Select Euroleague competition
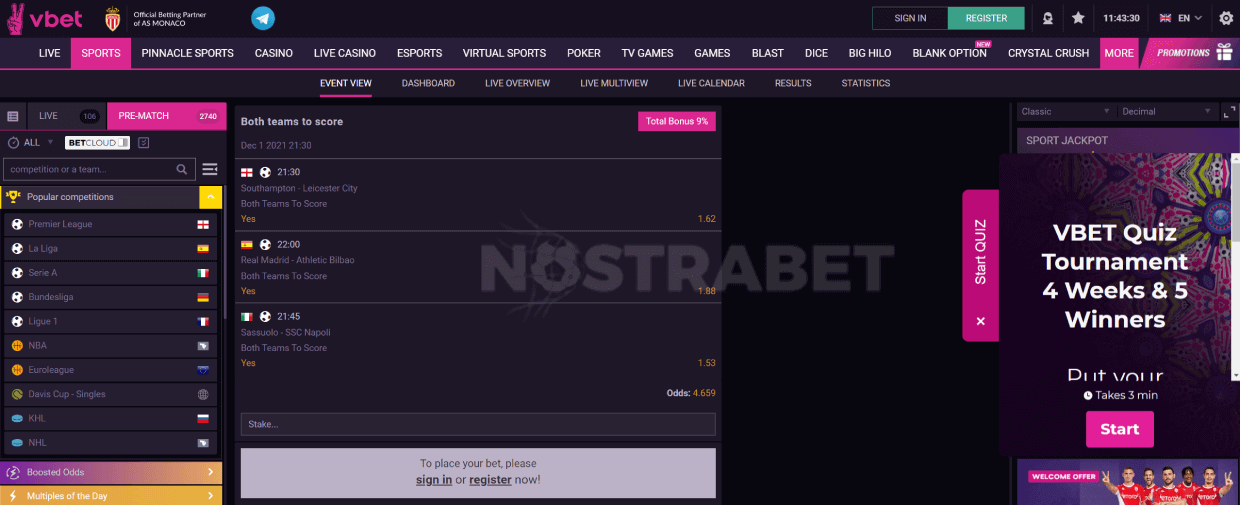This screenshot has height=505, width=1240. pos(111,370)
